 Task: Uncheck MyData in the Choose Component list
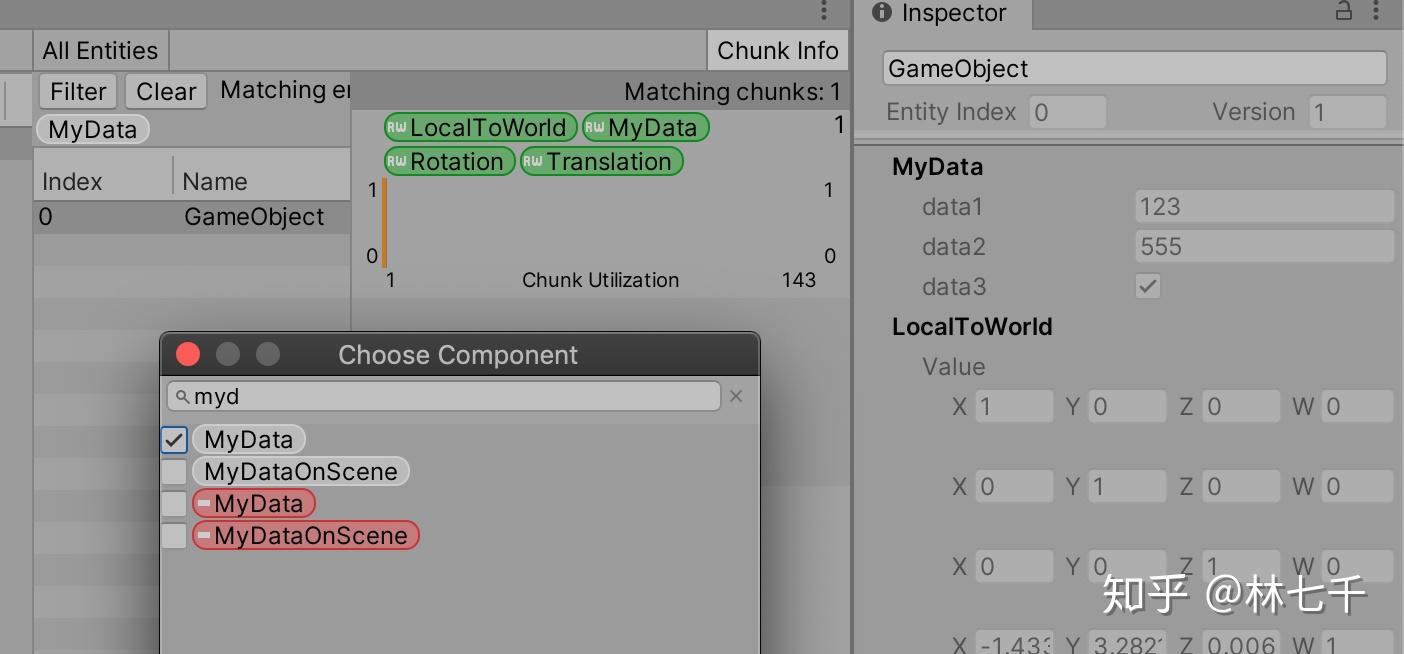173,439
